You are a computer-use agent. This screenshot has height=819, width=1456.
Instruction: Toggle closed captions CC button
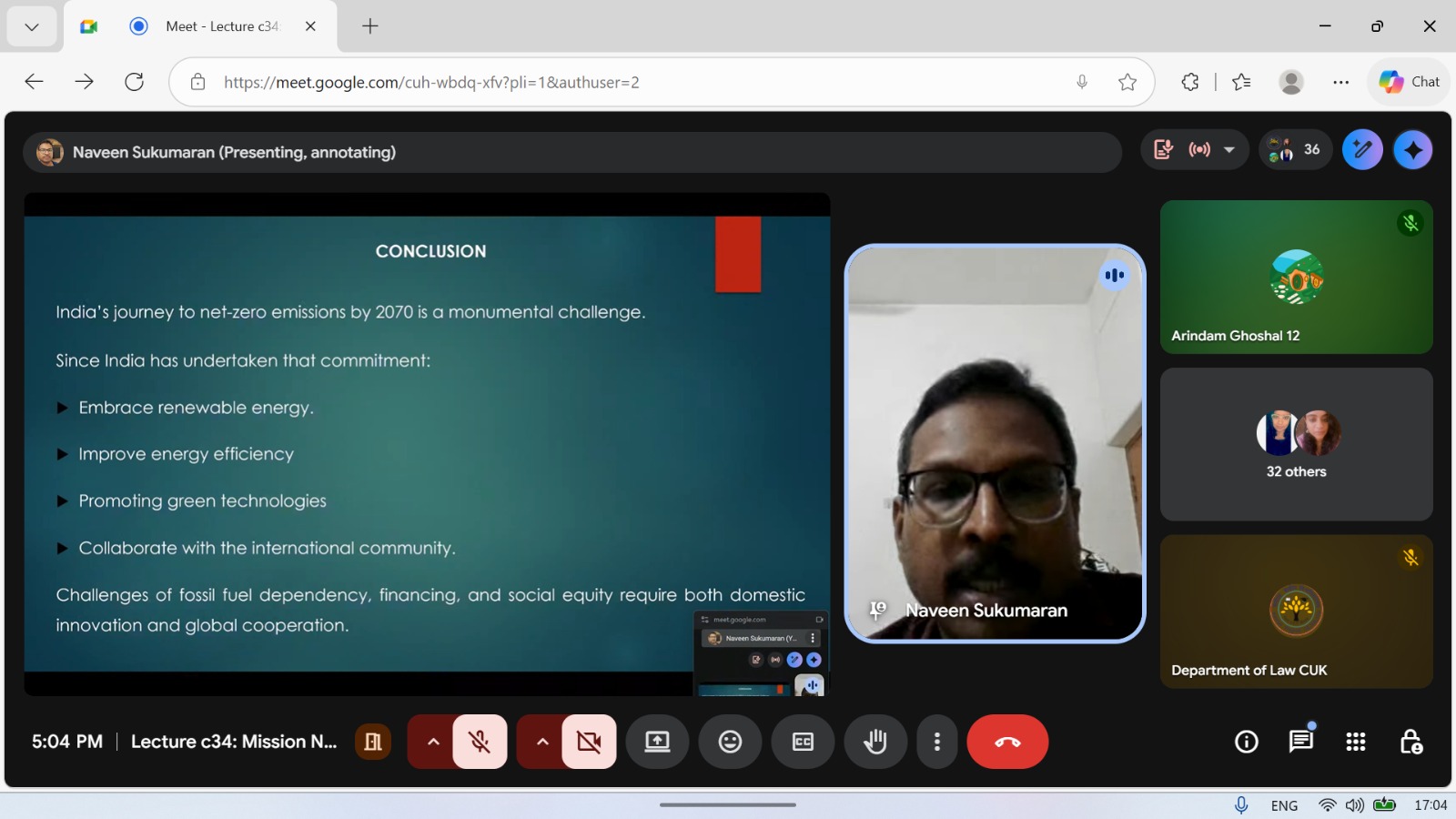[x=803, y=742]
